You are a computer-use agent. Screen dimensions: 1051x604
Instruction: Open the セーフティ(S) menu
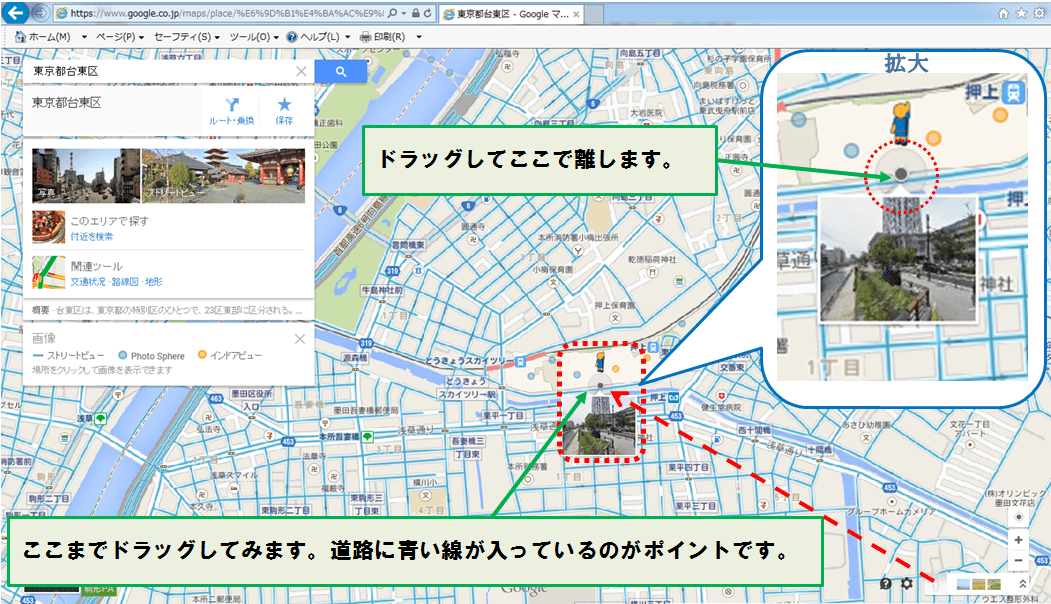click(186, 37)
